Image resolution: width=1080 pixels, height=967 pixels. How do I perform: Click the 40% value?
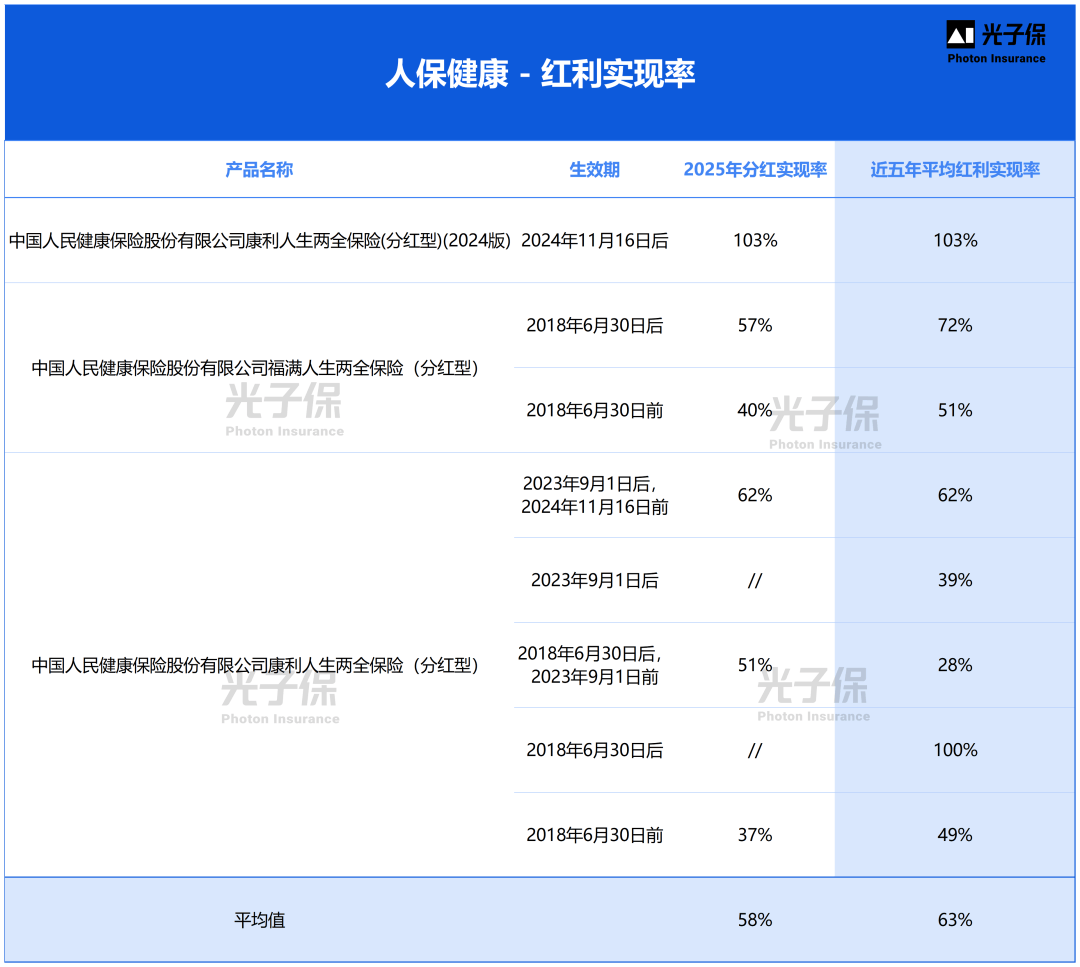[755, 410]
